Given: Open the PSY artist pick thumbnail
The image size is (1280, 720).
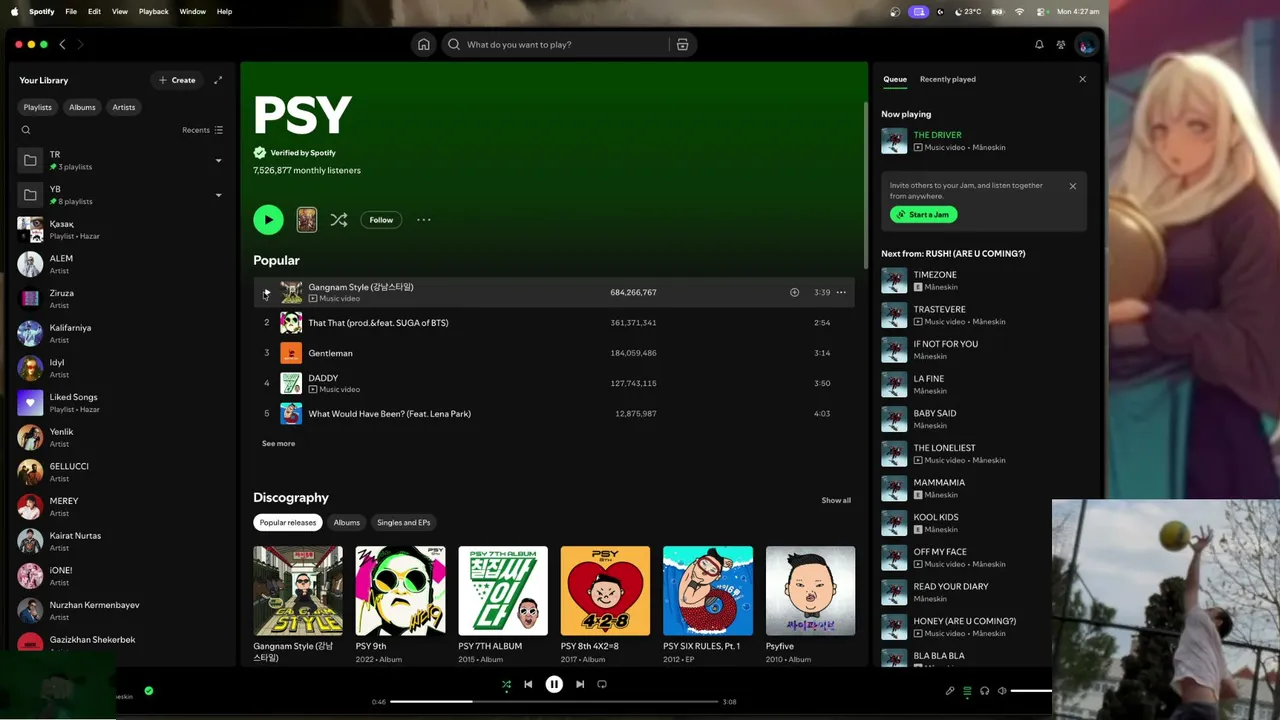Looking at the screenshot, I should point(307,220).
